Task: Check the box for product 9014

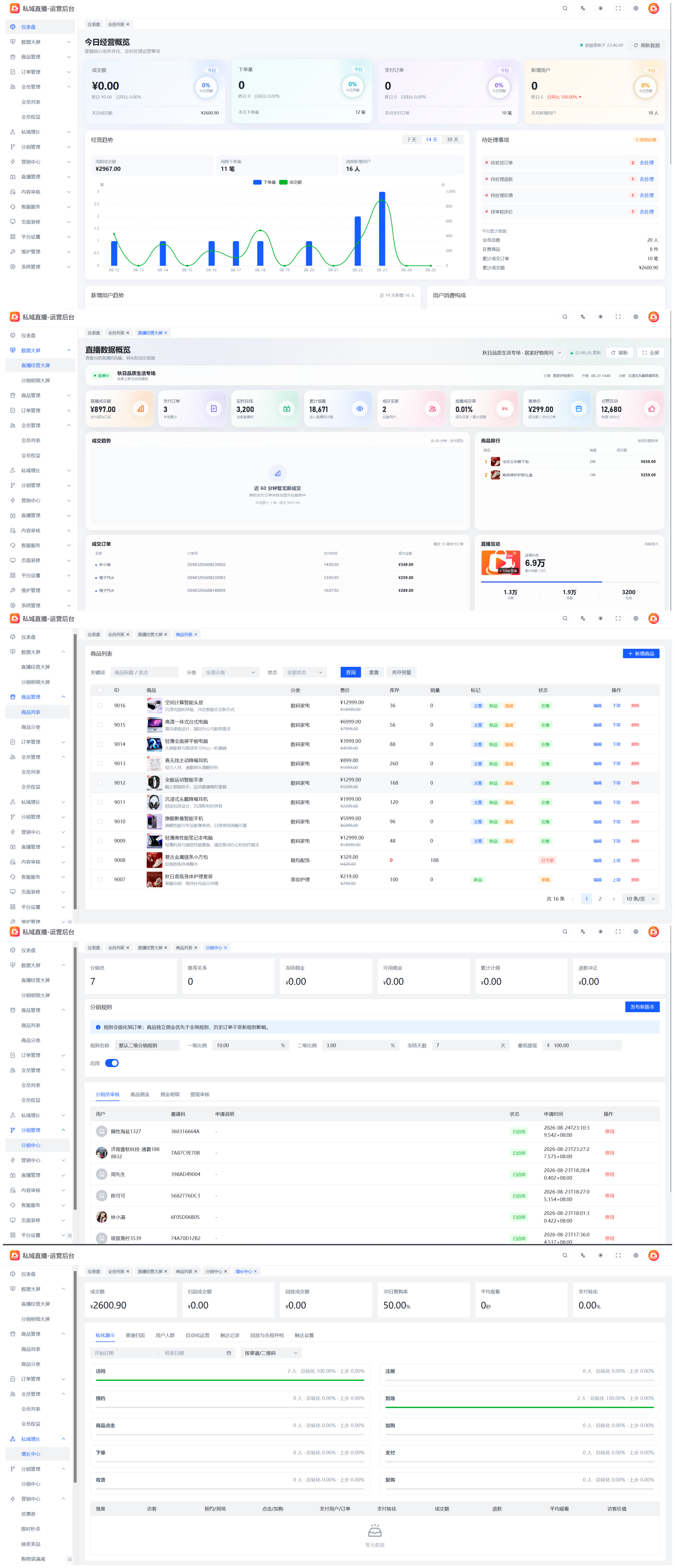Action: click(x=100, y=744)
